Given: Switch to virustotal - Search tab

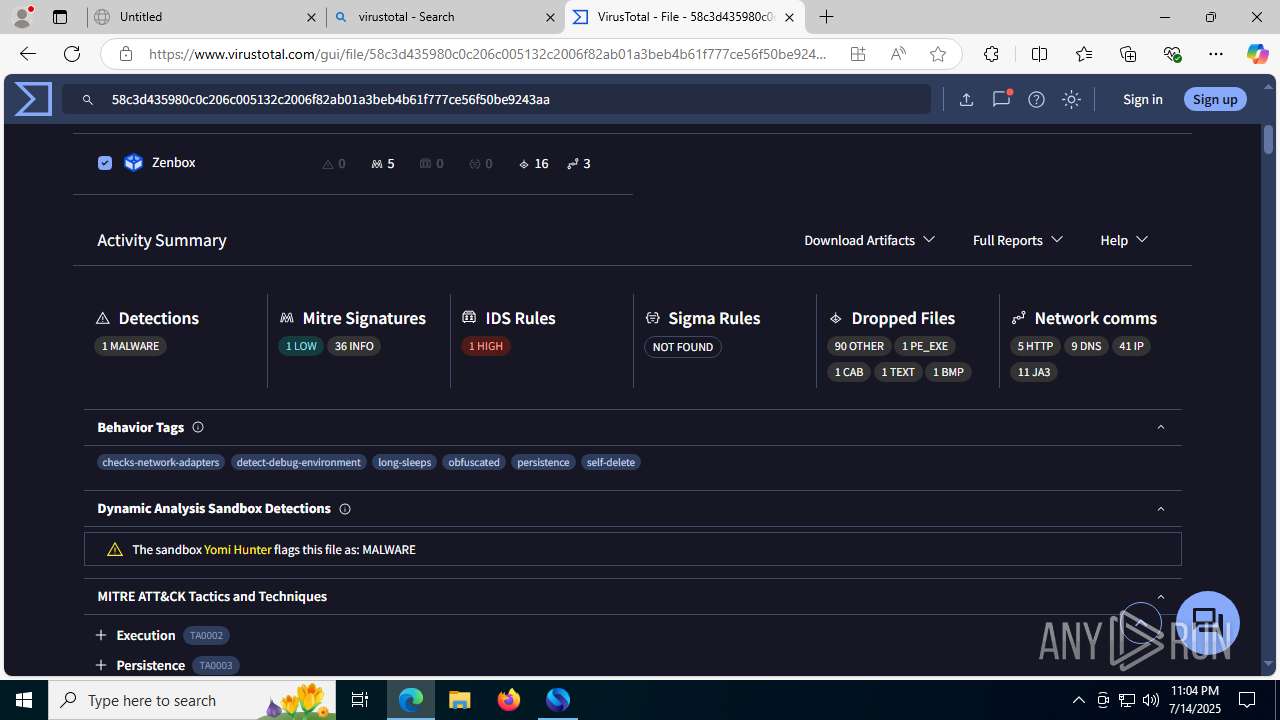Looking at the screenshot, I should (445, 17).
